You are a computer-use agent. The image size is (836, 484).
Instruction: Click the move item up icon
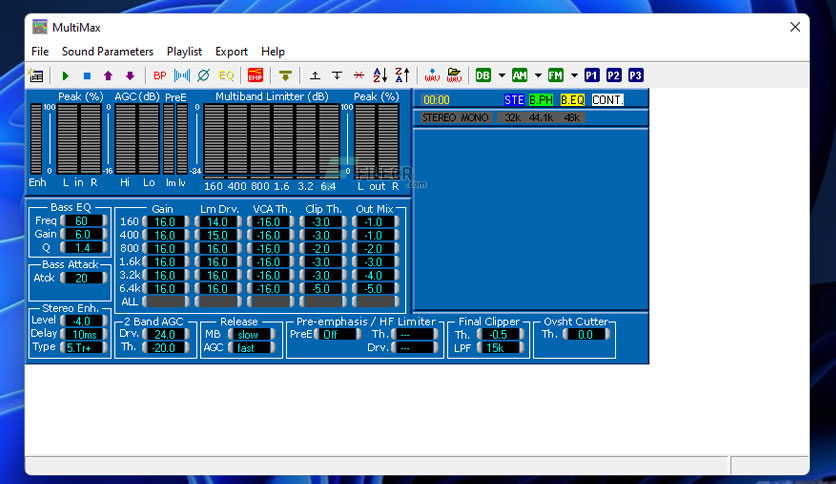(315, 76)
